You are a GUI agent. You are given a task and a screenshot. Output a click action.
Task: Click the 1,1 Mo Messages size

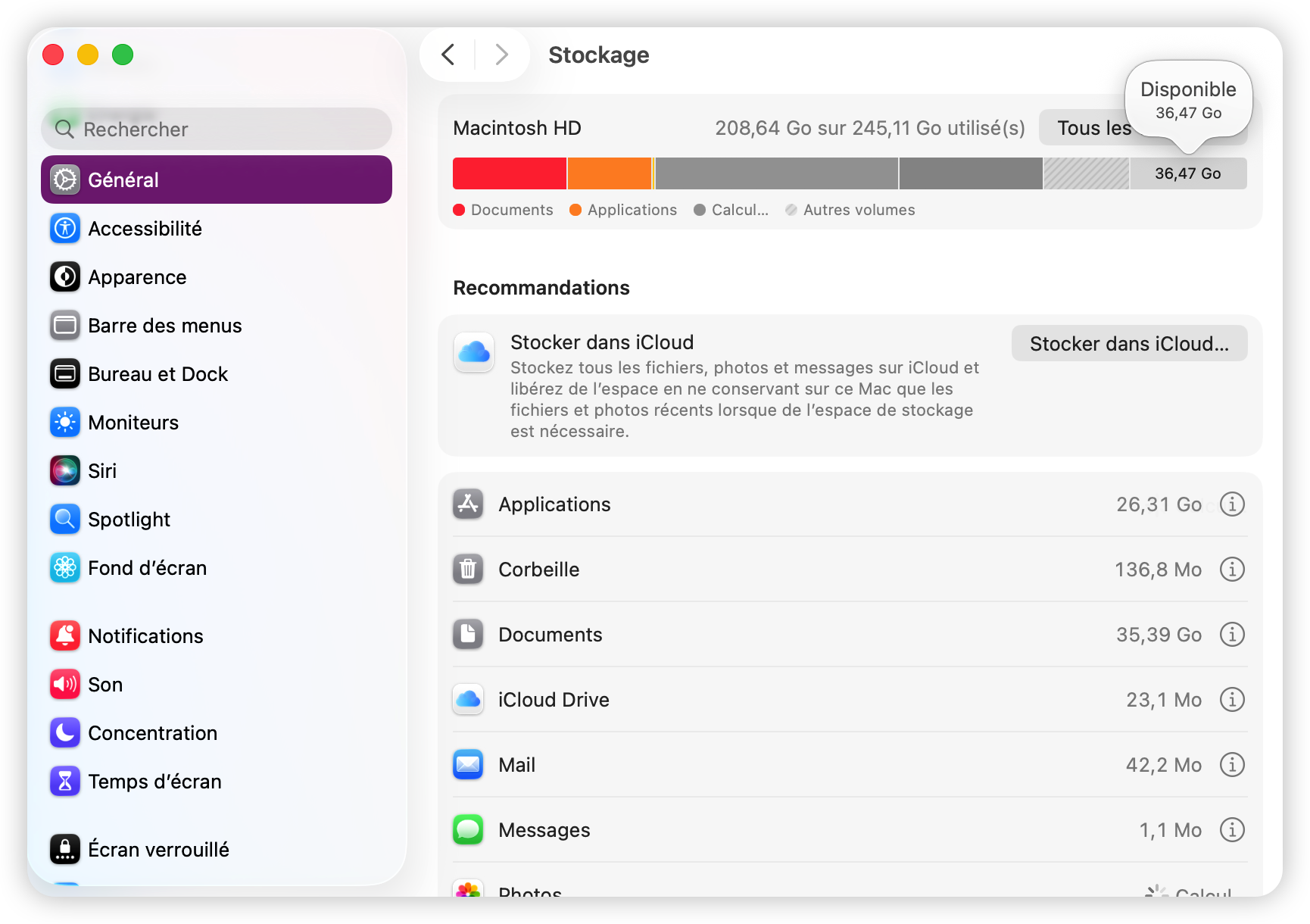coord(1171,830)
